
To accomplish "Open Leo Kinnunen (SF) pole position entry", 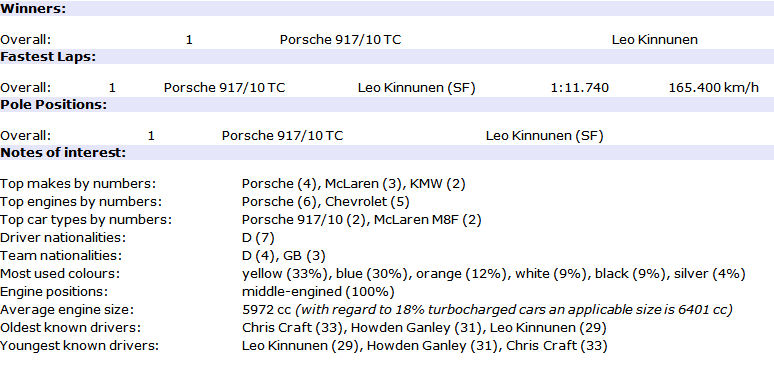I will (x=544, y=136).
